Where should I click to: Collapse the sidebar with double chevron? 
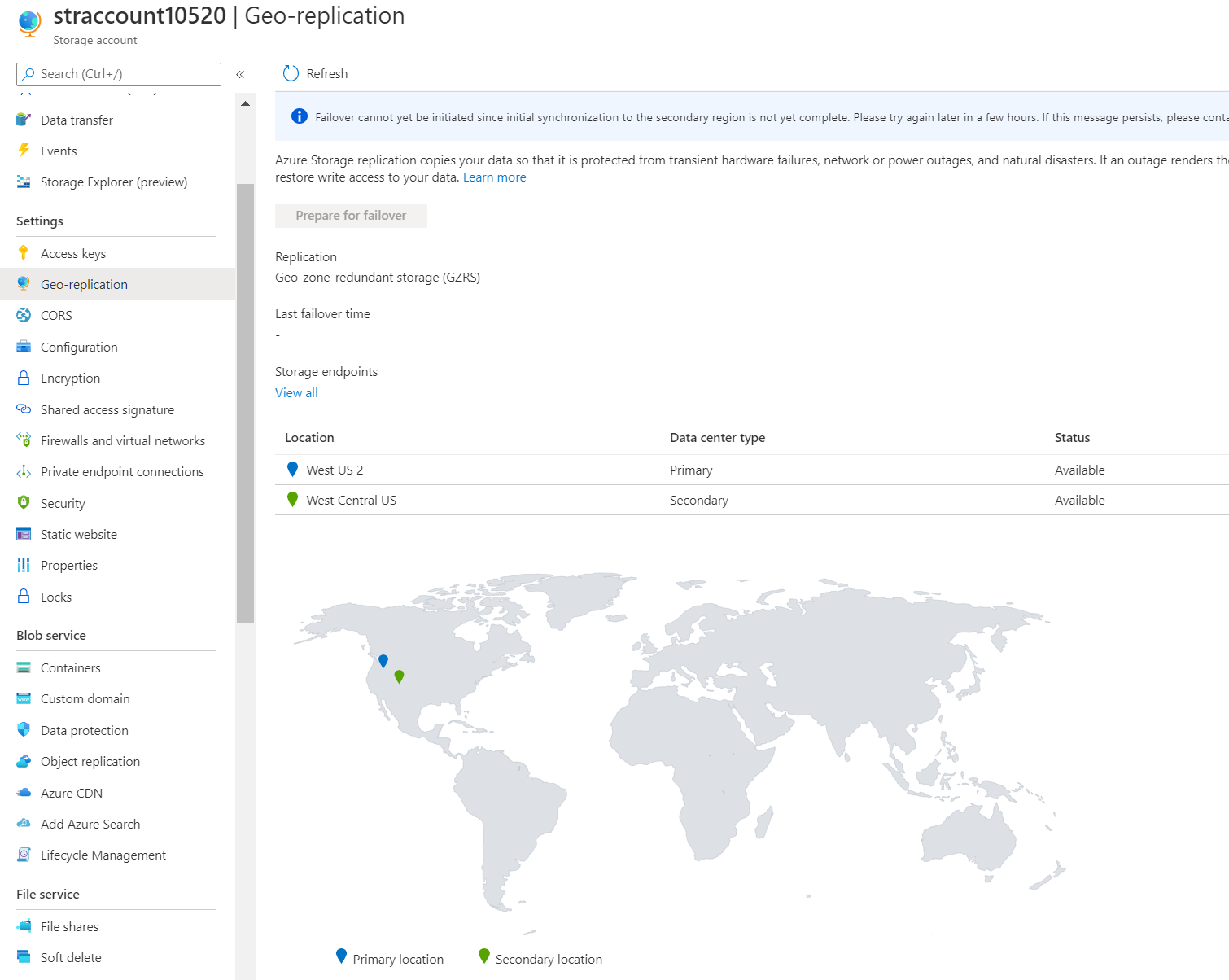240,74
